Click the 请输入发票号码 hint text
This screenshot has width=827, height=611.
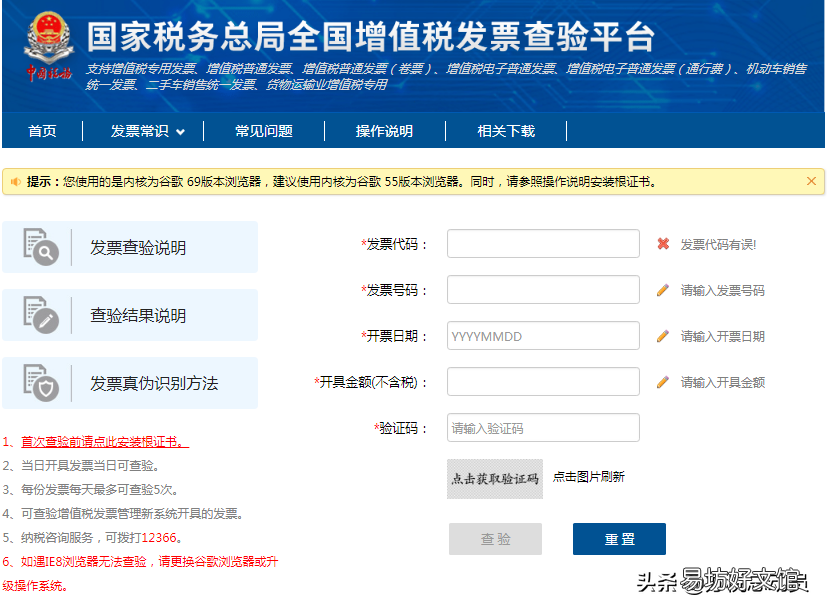(x=723, y=290)
